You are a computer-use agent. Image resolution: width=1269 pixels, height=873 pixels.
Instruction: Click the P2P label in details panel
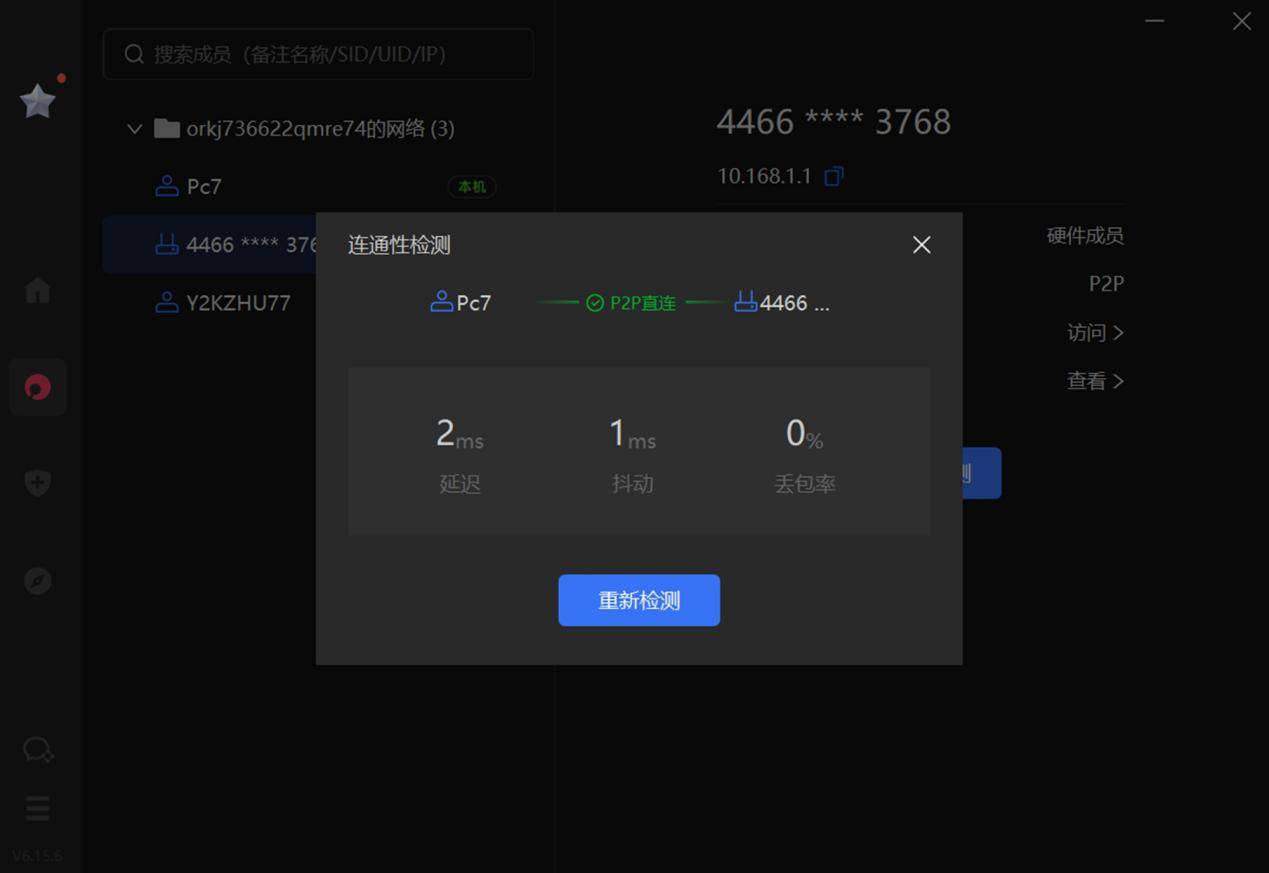click(x=1106, y=284)
